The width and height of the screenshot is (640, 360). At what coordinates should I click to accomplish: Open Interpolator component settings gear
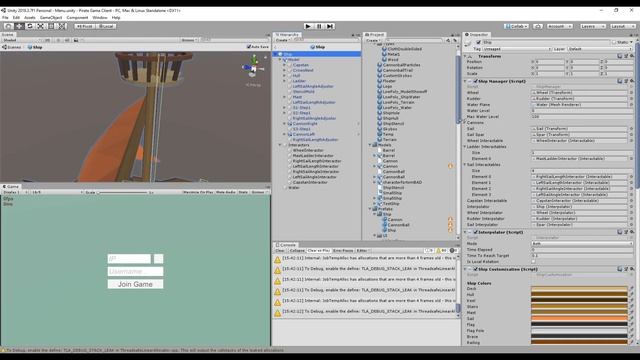[631, 232]
